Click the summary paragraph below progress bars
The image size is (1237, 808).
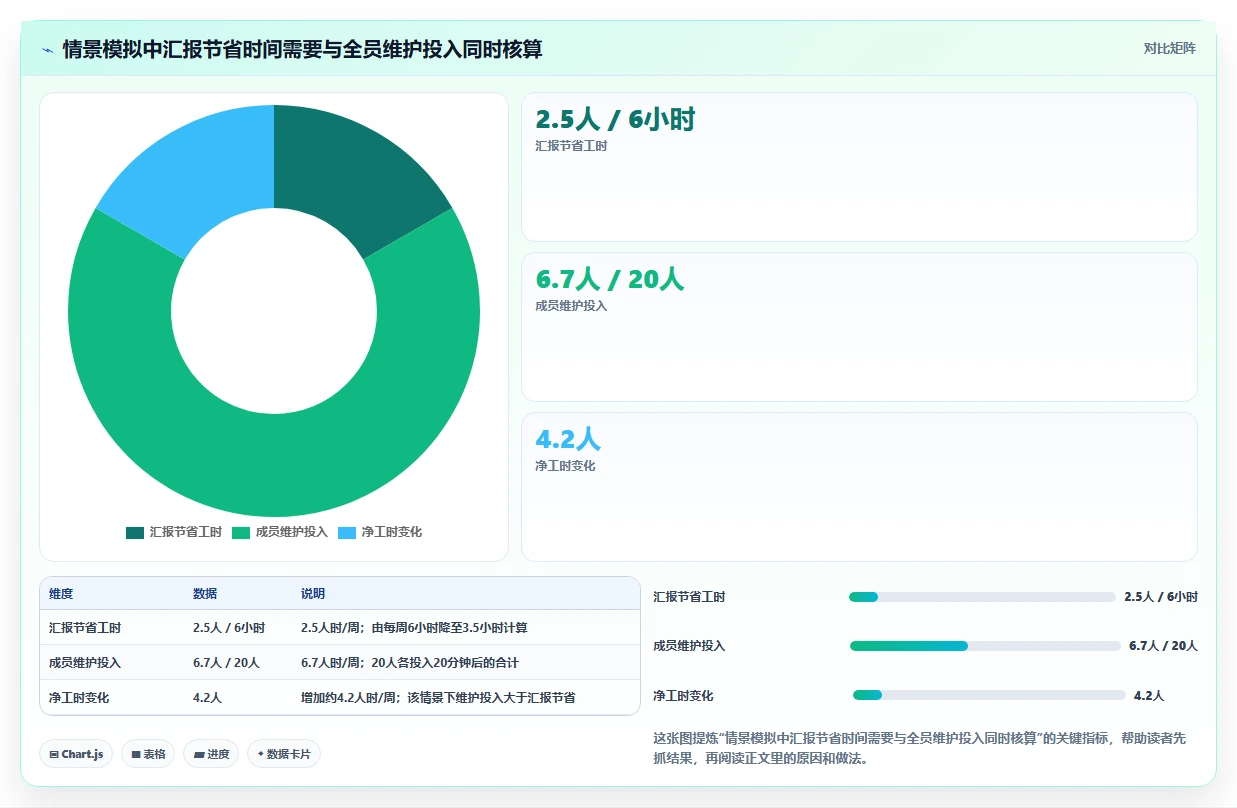click(x=919, y=748)
